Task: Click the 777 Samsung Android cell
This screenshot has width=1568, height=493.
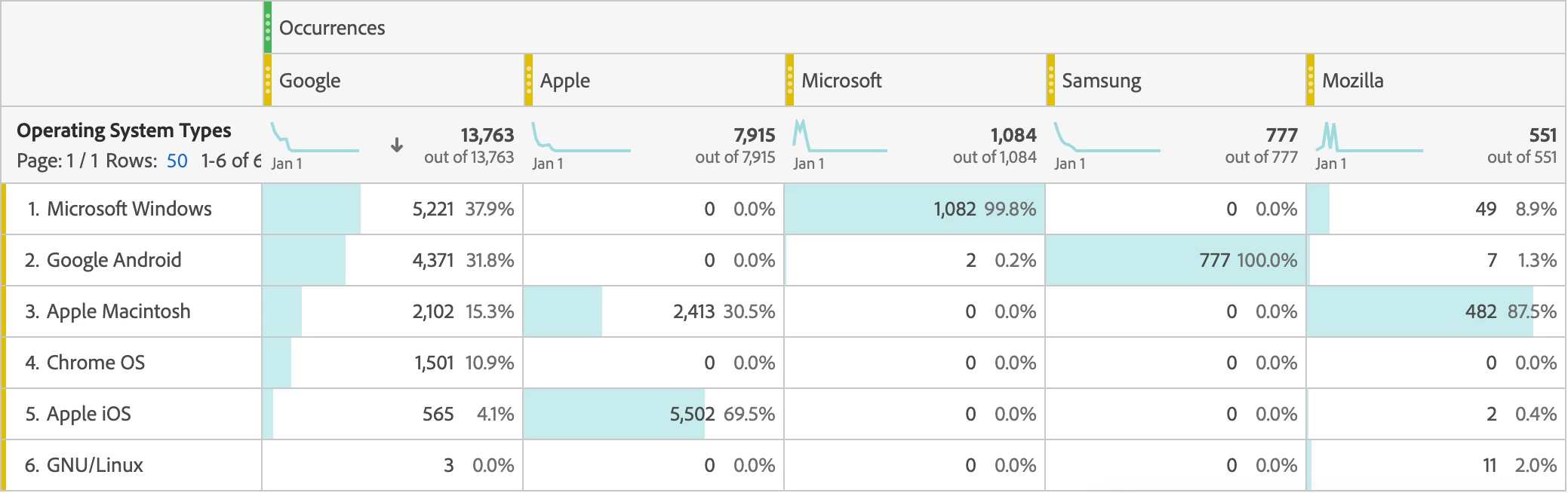Action: [x=1214, y=260]
